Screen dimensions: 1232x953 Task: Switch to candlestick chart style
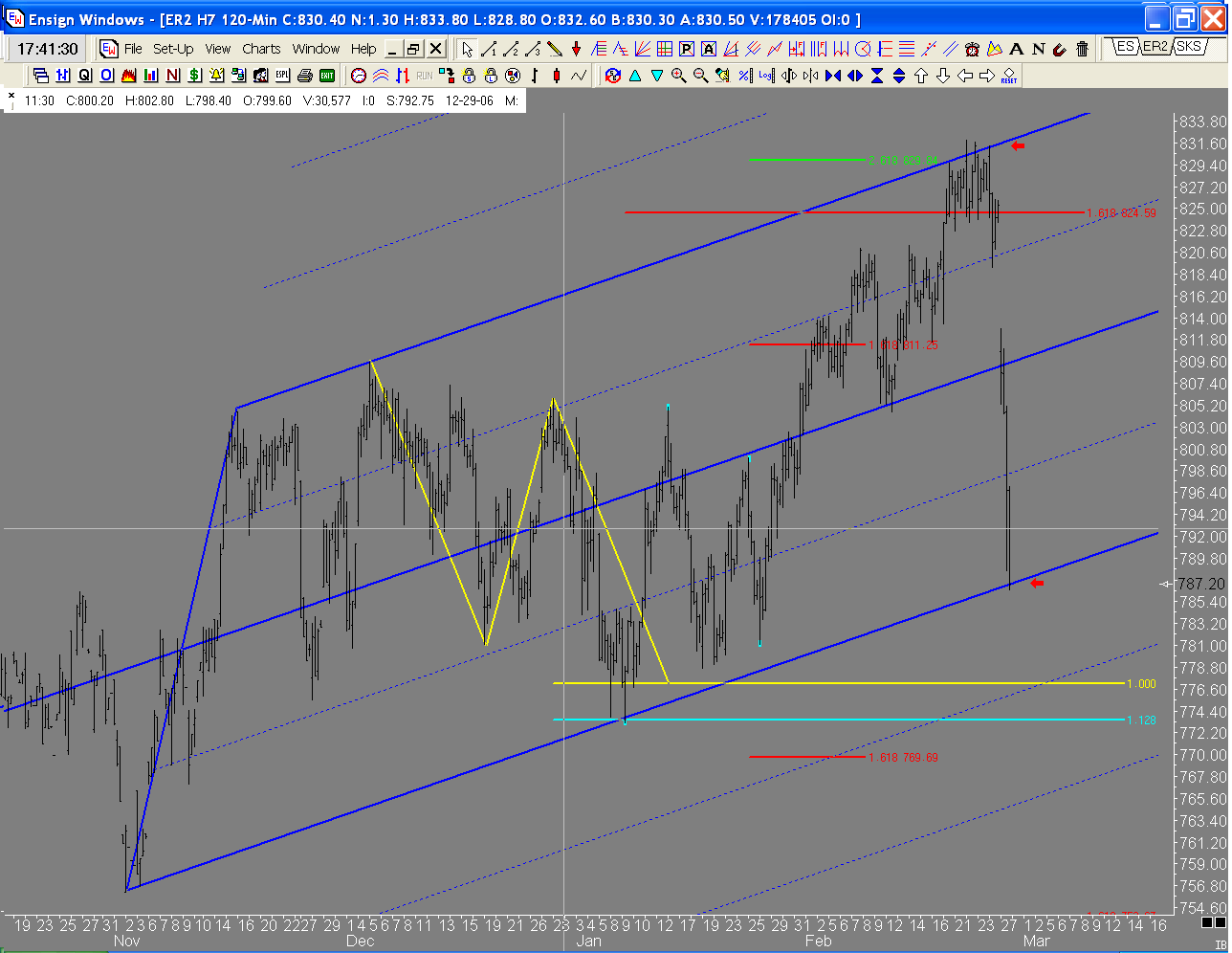[x=557, y=76]
